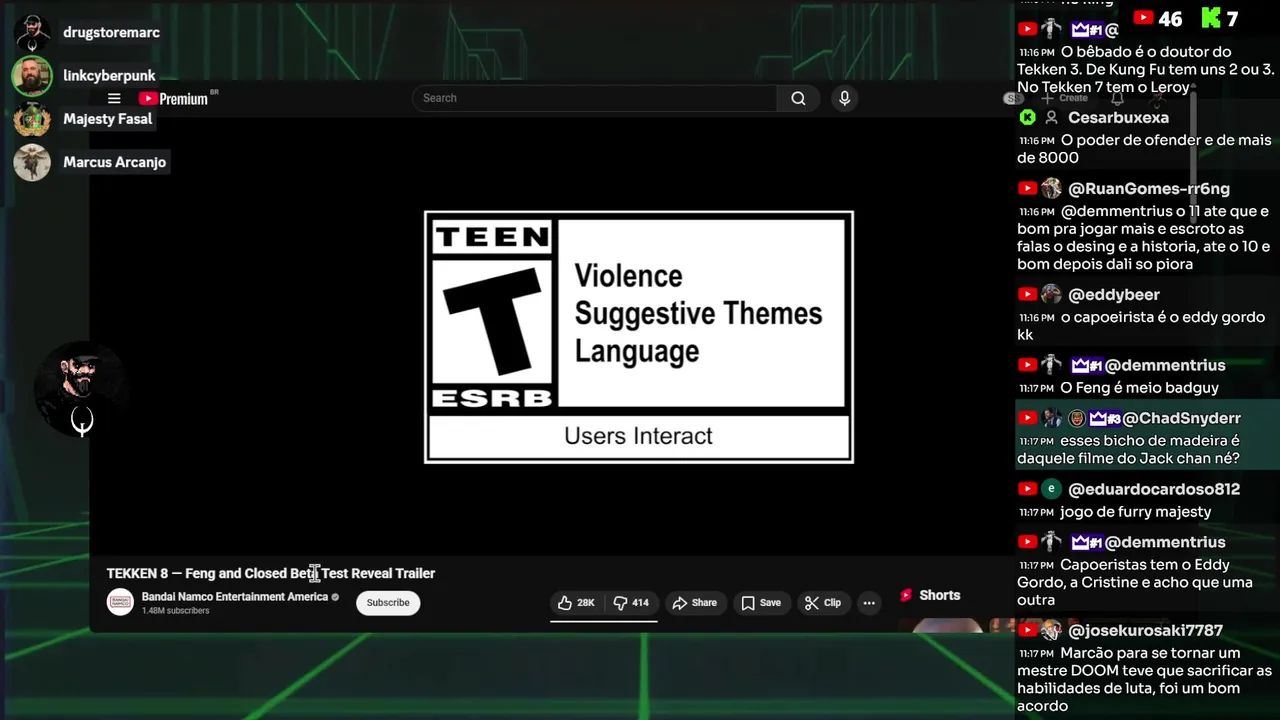The height and width of the screenshot is (720, 1280).
Task: Click the magnifying glass search button
Action: [x=798, y=98]
